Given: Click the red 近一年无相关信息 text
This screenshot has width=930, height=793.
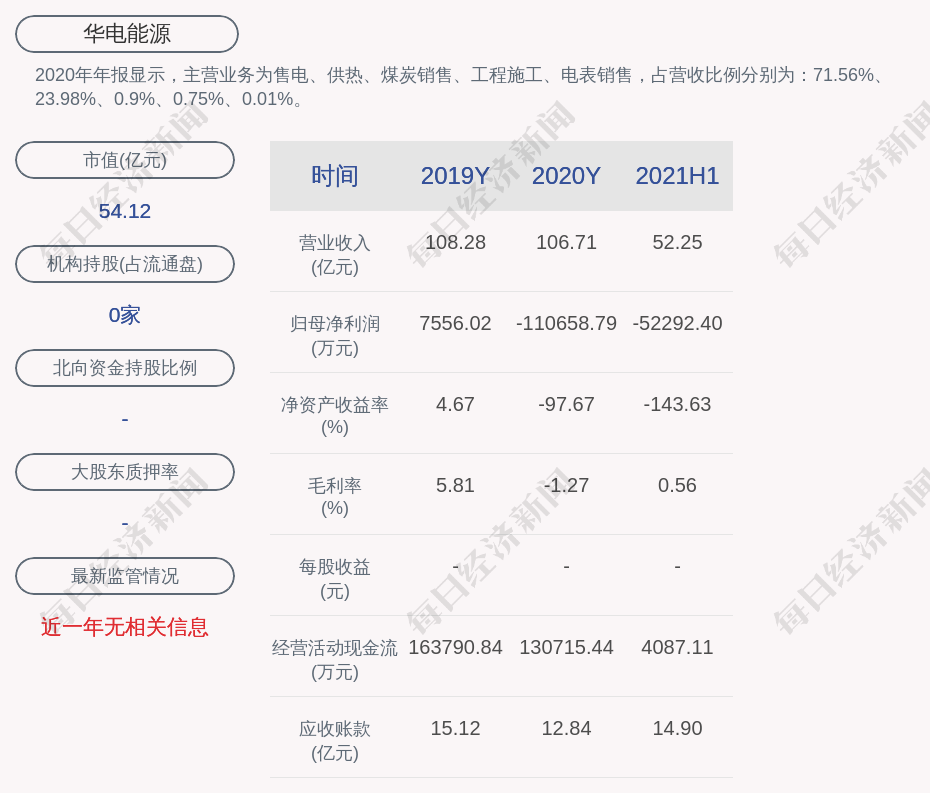Looking at the screenshot, I should pos(125,627).
